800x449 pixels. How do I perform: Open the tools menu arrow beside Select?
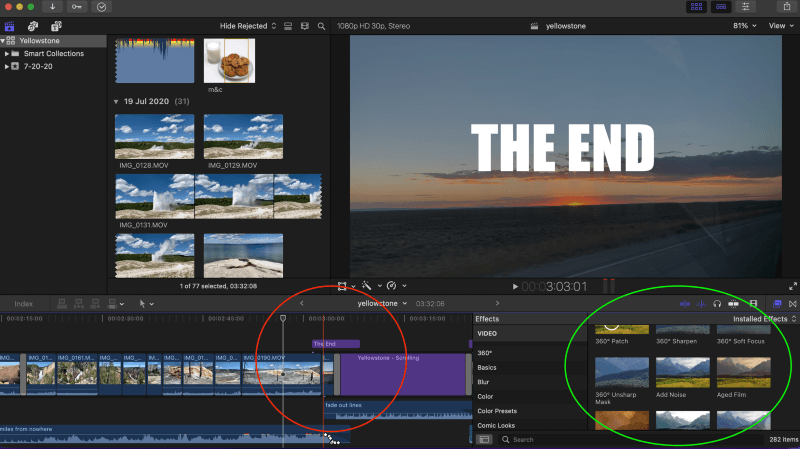pos(152,304)
